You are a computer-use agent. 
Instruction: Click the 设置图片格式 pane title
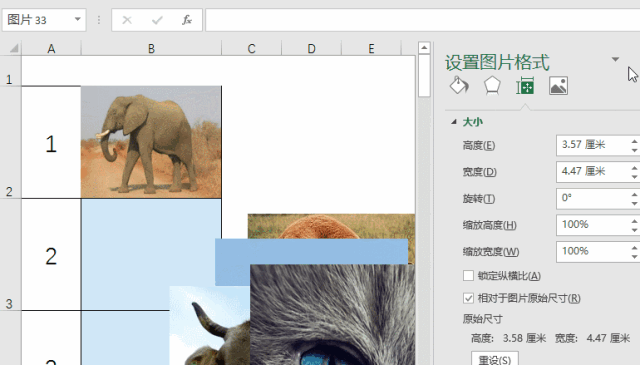(x=497, y=62)
